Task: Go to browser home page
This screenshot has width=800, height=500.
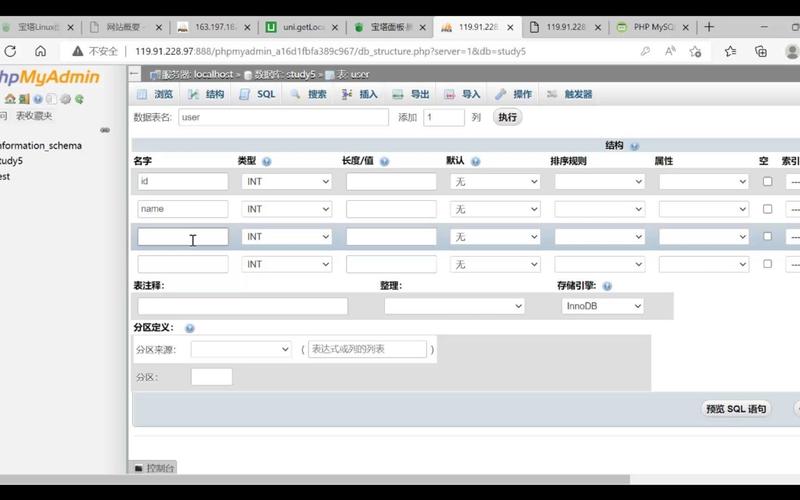Action: 40,51
